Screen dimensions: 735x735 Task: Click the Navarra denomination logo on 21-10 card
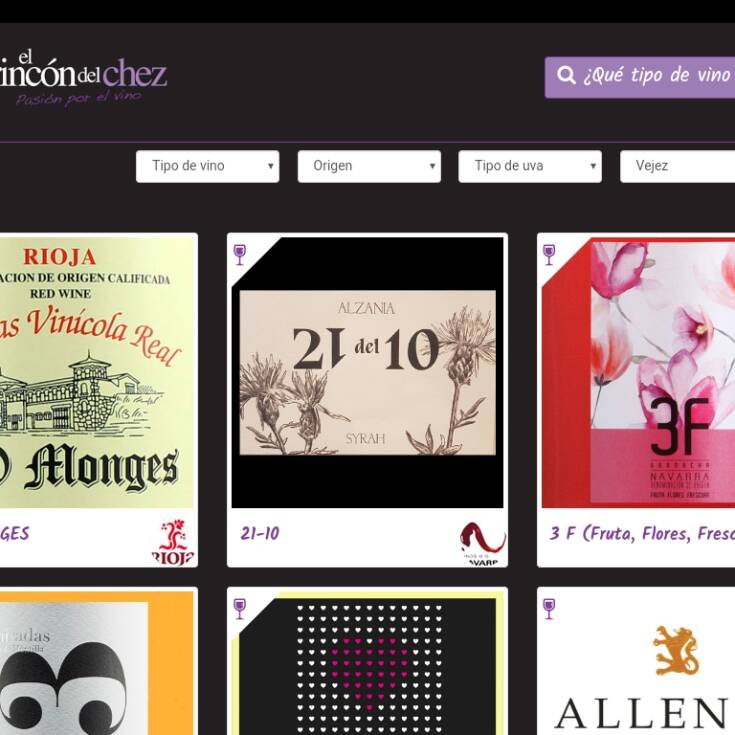coord(483,543)
